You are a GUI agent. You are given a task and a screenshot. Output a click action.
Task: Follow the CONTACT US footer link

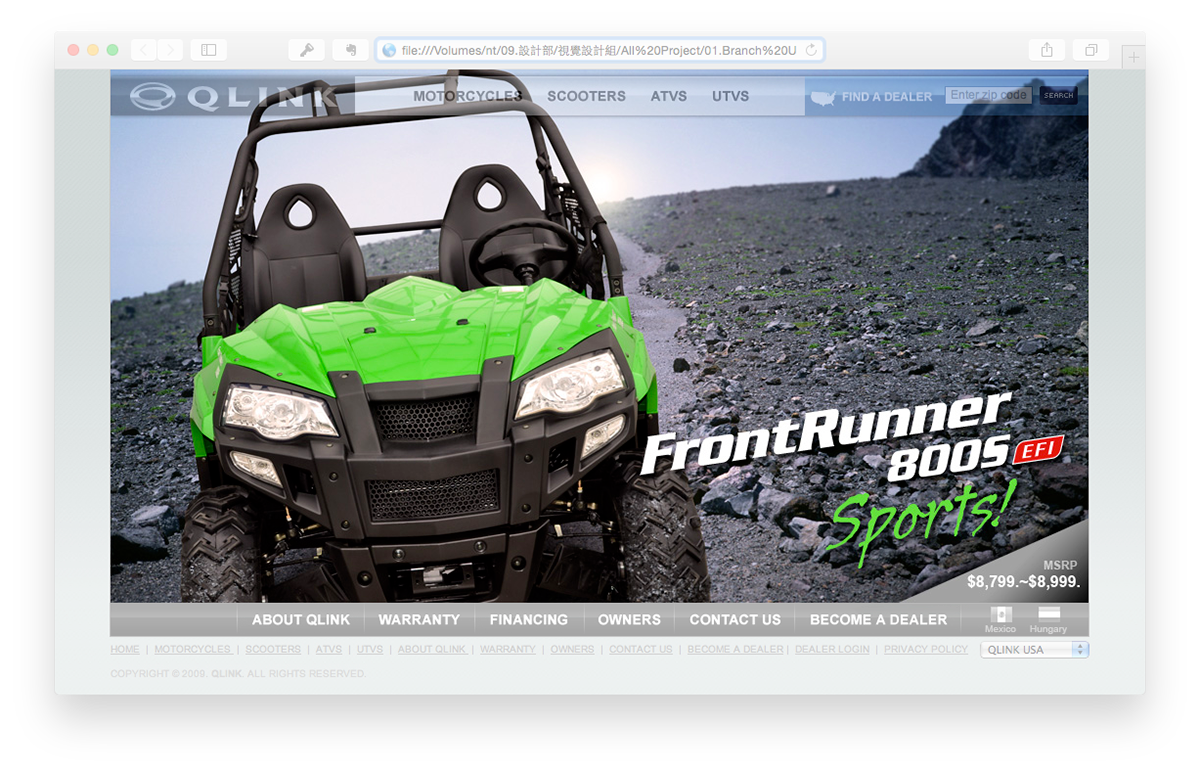pos(641,650)
